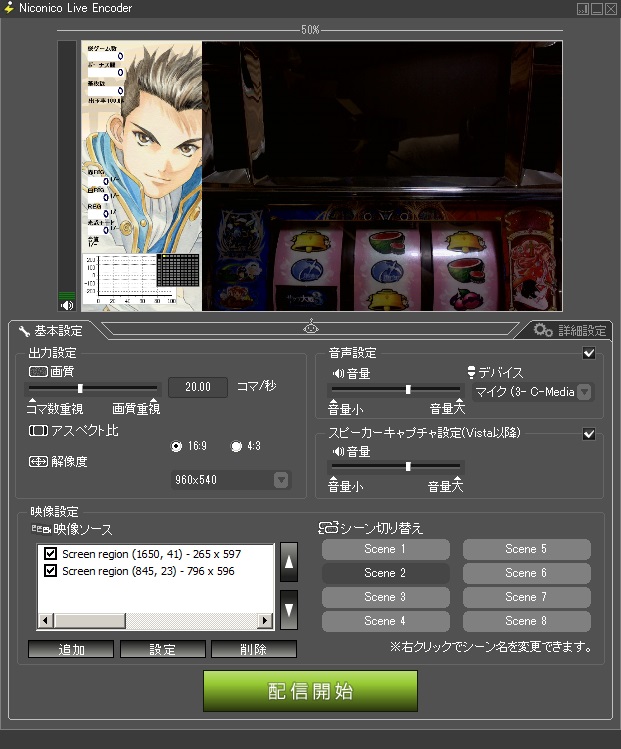This screenshot has width=621, height=749.
Task: Click the アスペクト比 aspect ratio icon
Action: [x=38, y=430]
